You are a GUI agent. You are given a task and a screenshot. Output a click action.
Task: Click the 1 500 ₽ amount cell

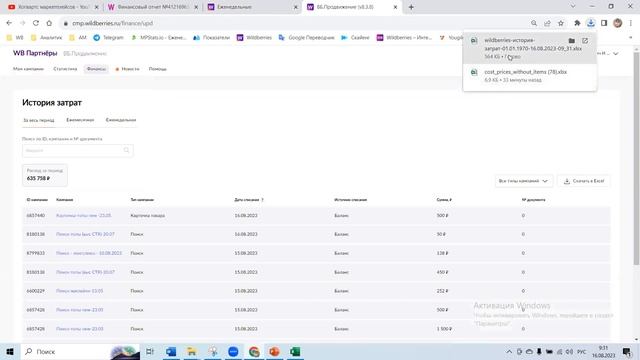coord(444,329)
